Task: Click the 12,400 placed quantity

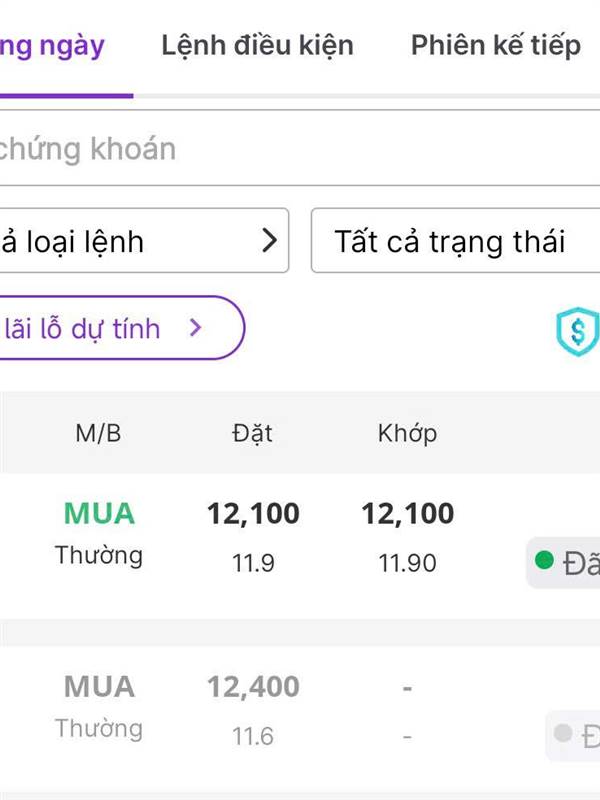Action: [253, 687]
